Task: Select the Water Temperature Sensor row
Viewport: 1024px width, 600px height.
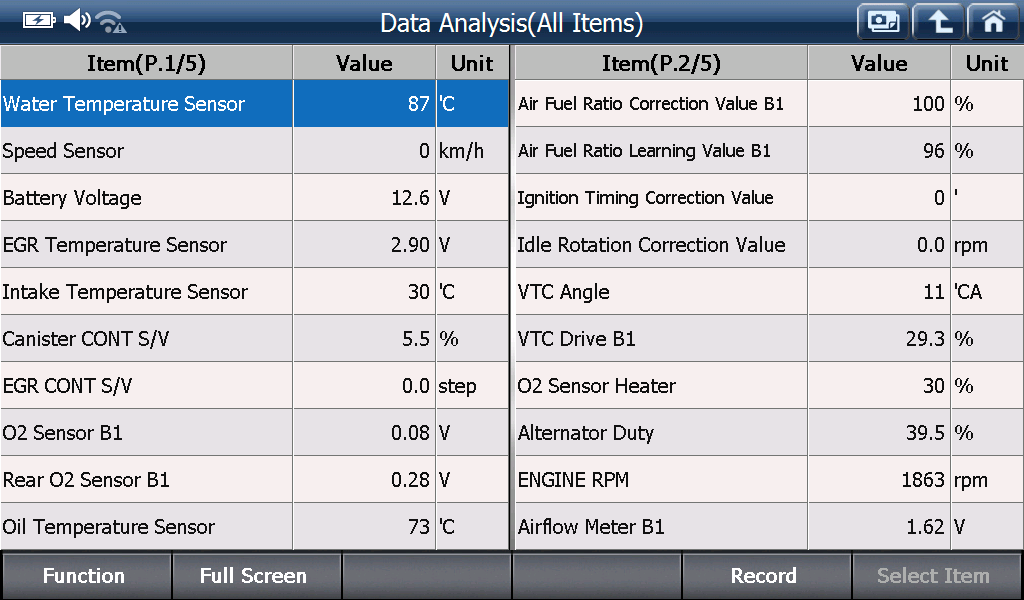Action: (255, 104)
